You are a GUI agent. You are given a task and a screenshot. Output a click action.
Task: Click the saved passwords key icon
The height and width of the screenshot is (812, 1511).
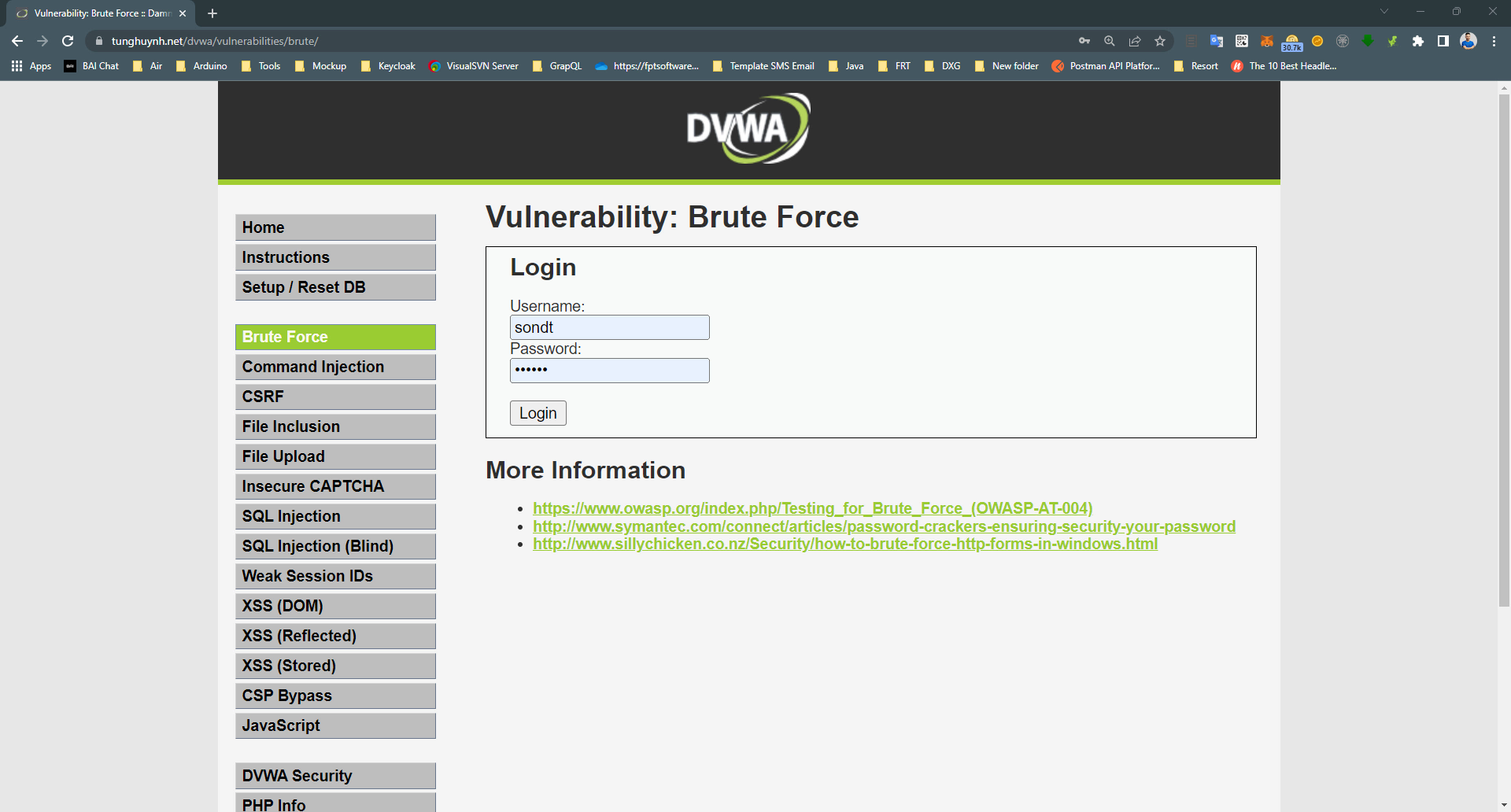click(x=1084, y=41)
